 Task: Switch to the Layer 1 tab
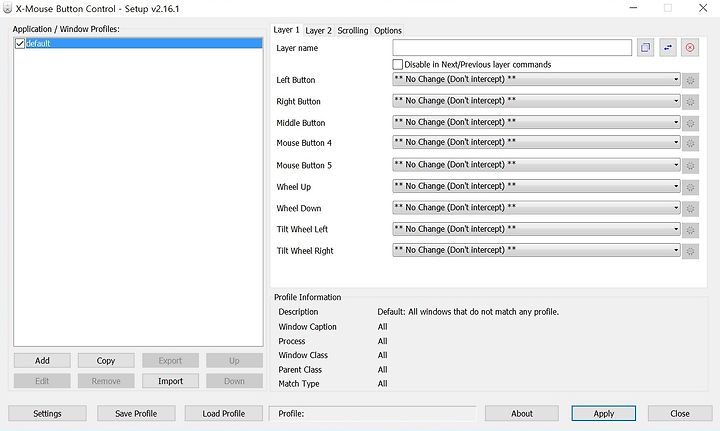point(286,30)
